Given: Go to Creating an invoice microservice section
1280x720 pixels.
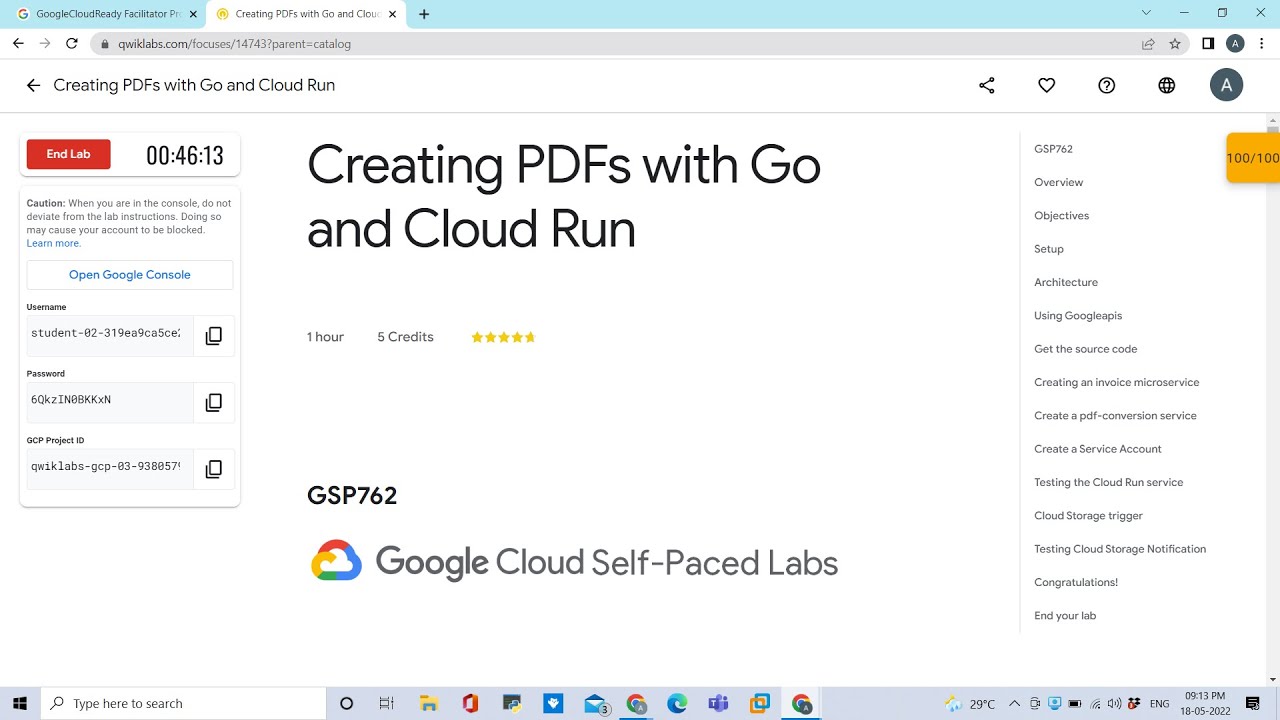Looking at the screenshot, I should pyautogui.click(x=1116, y=382).
